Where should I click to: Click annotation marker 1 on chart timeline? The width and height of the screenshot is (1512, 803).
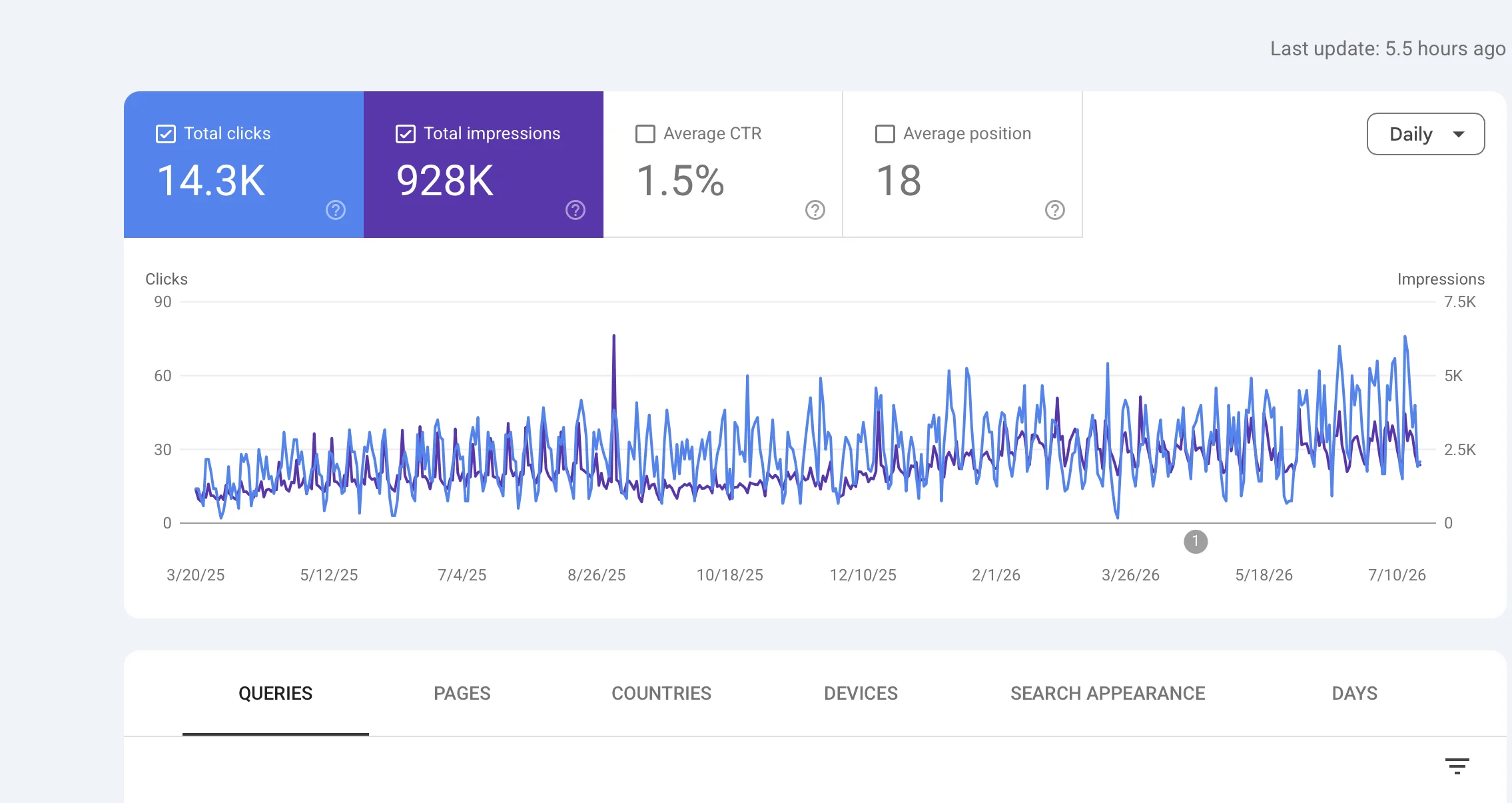click(x=1196, y=541)
